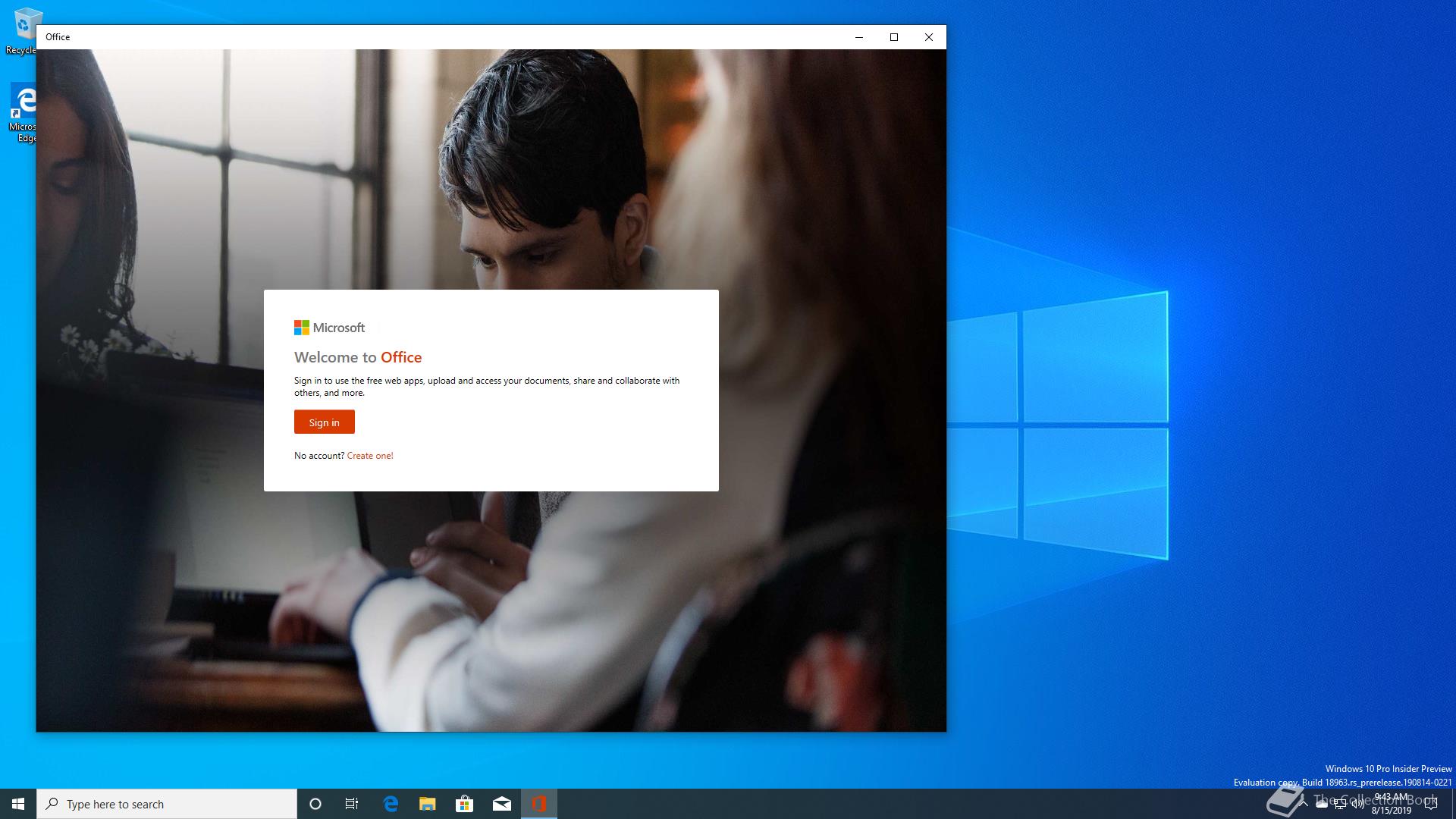Maximize the Office window
1456x819 pixels.
click(x=894, y=37)
